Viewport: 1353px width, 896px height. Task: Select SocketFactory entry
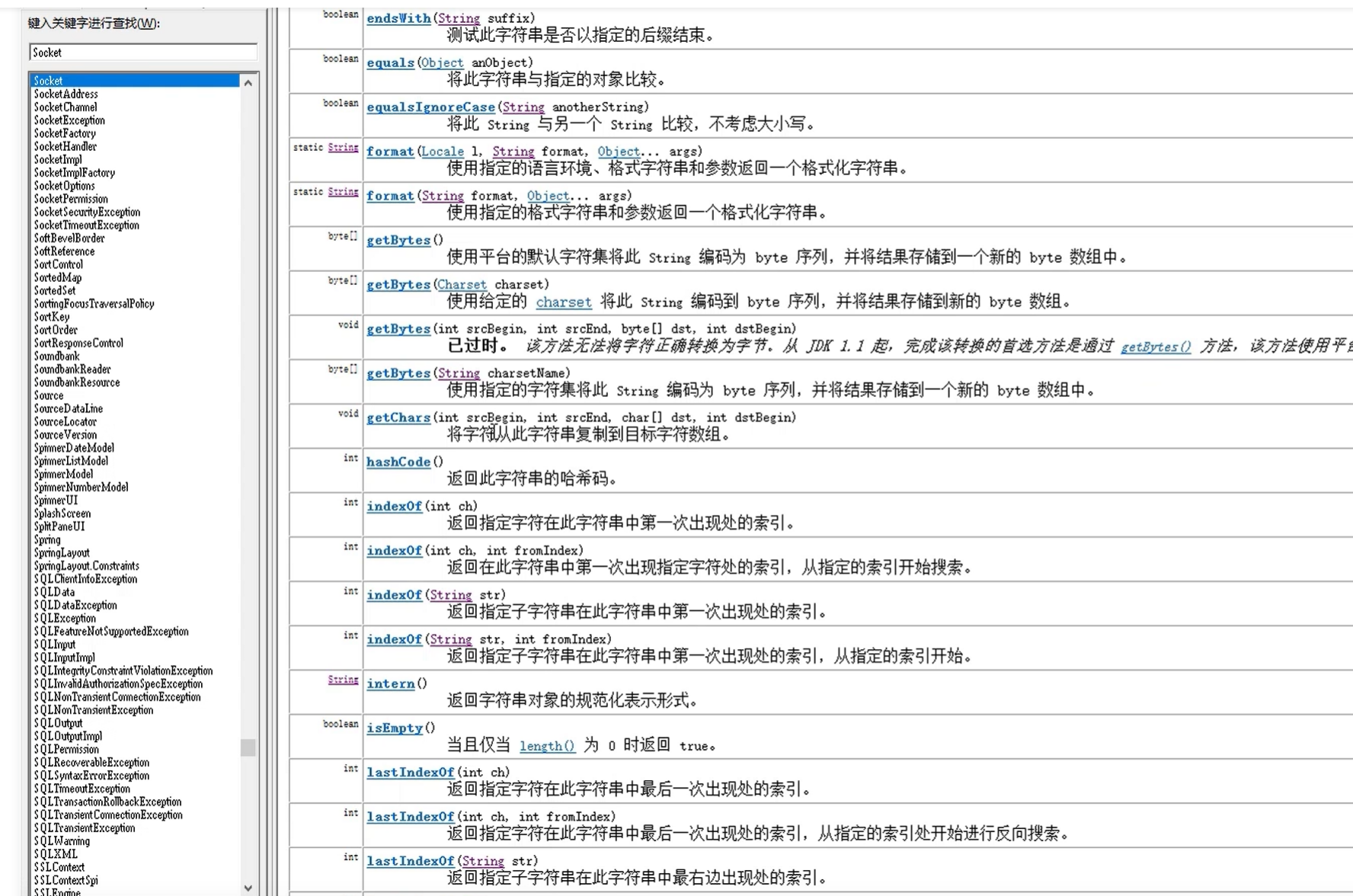pyautogui.click(x=65, y=133)
